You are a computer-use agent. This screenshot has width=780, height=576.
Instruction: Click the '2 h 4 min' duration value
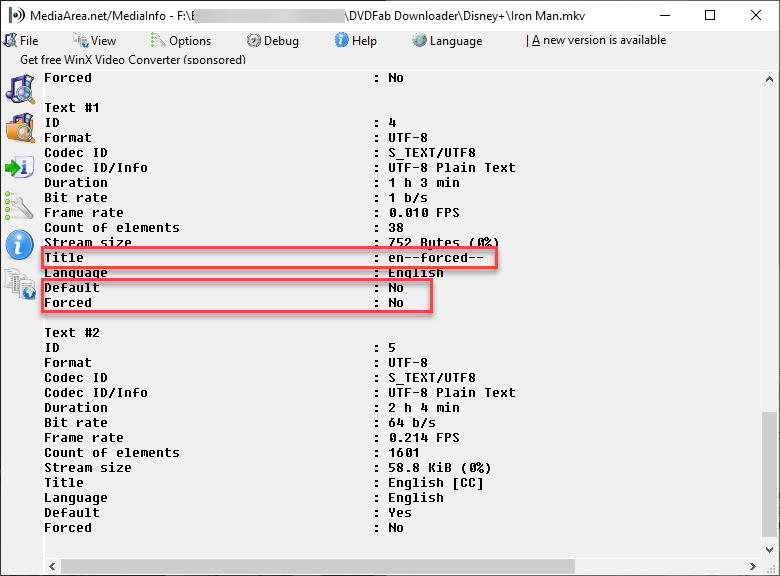tap(424, 407)
